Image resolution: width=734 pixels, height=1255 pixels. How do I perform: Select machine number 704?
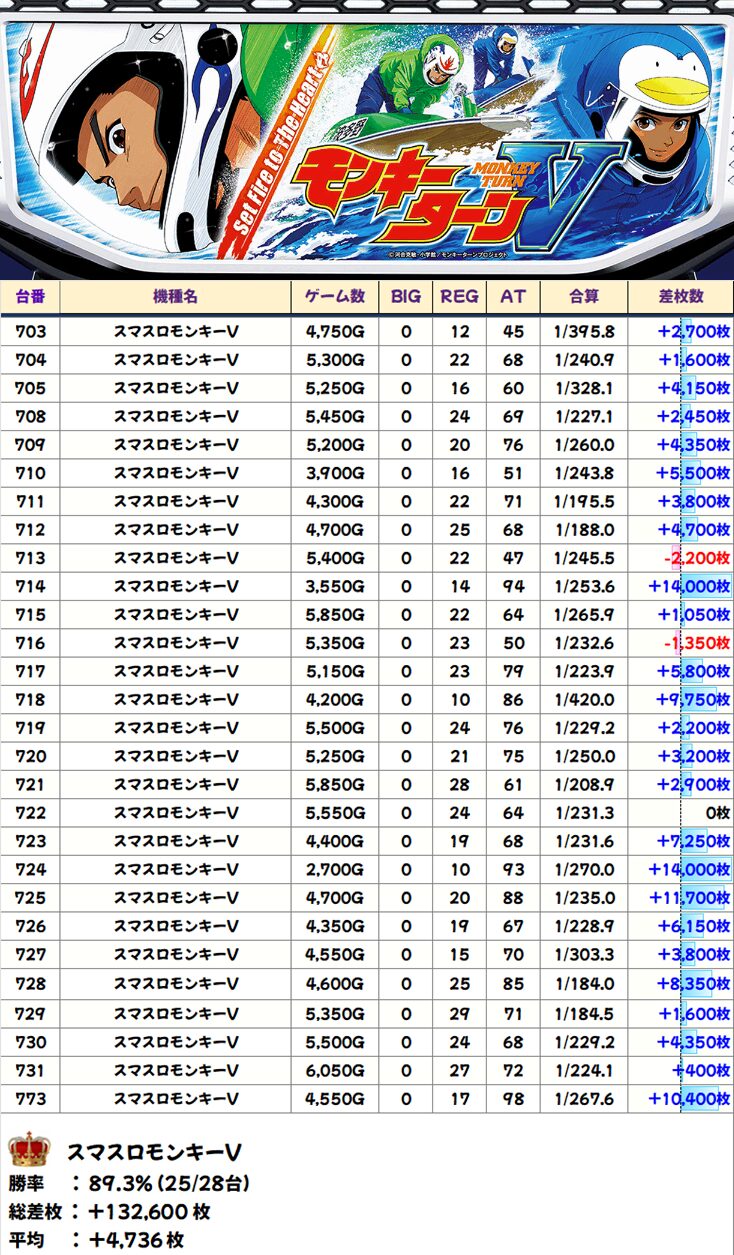(30, 359)
